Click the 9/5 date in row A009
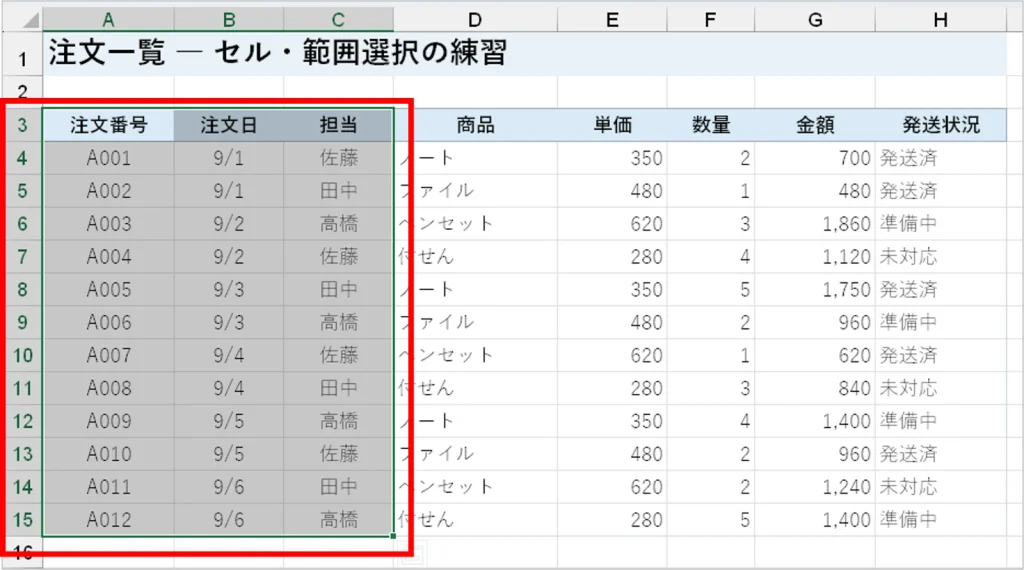Viewport: 1024px width, 570px height. point(229,421)
